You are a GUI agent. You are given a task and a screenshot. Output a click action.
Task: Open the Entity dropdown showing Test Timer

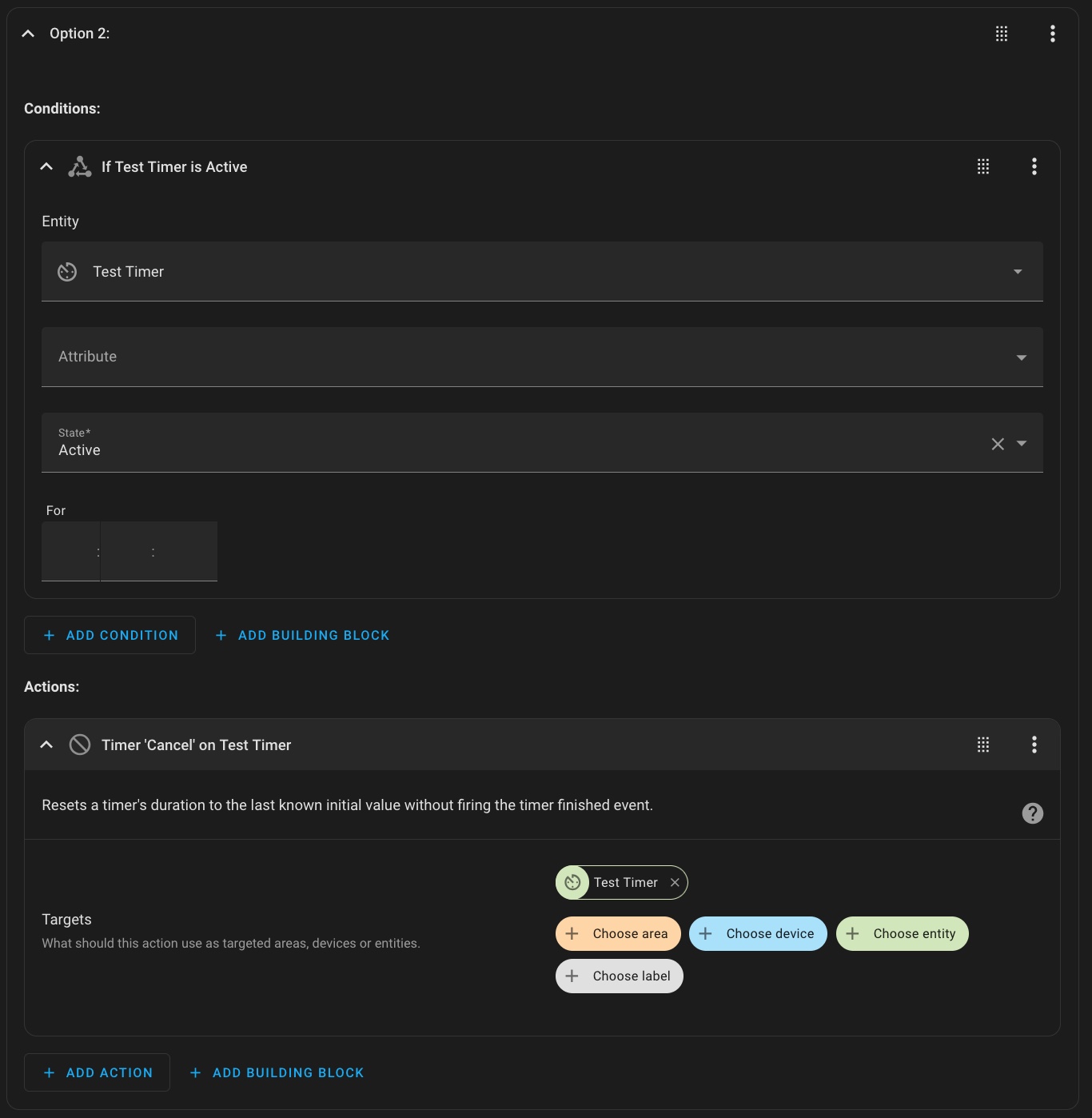coord(1017,272)
